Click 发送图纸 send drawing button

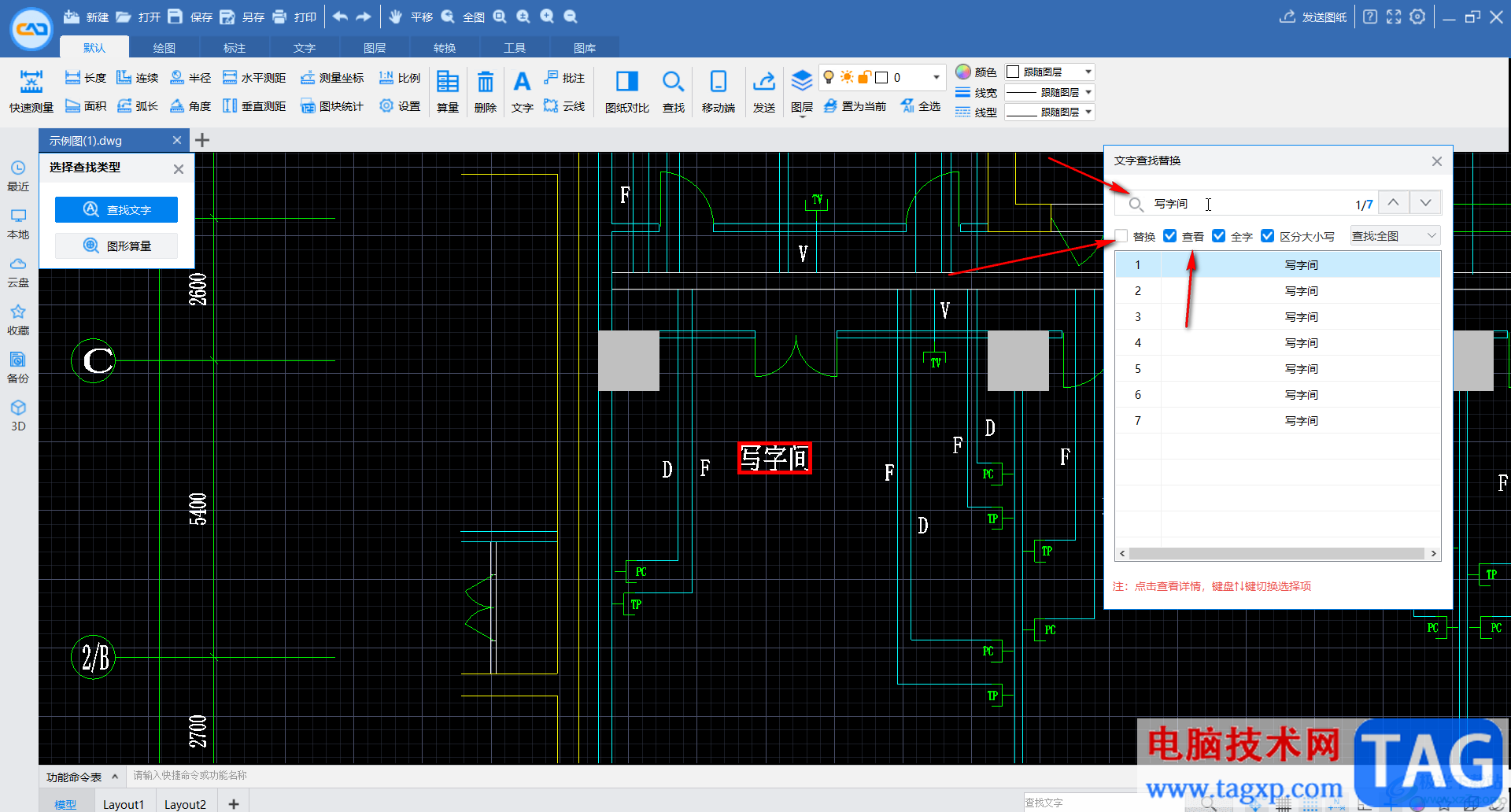pos(1313,17)
